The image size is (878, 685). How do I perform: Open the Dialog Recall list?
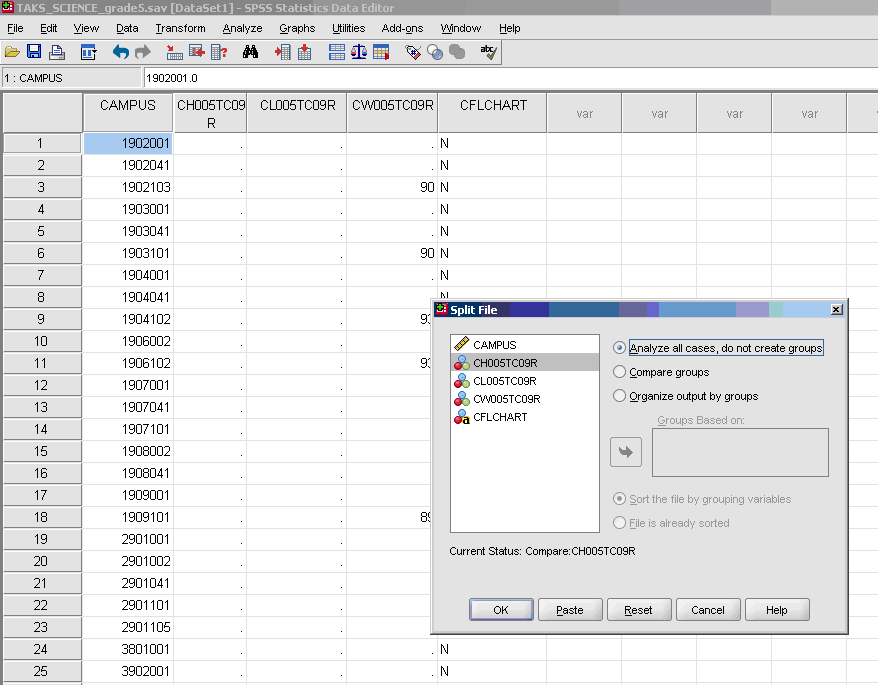[88, 52]
